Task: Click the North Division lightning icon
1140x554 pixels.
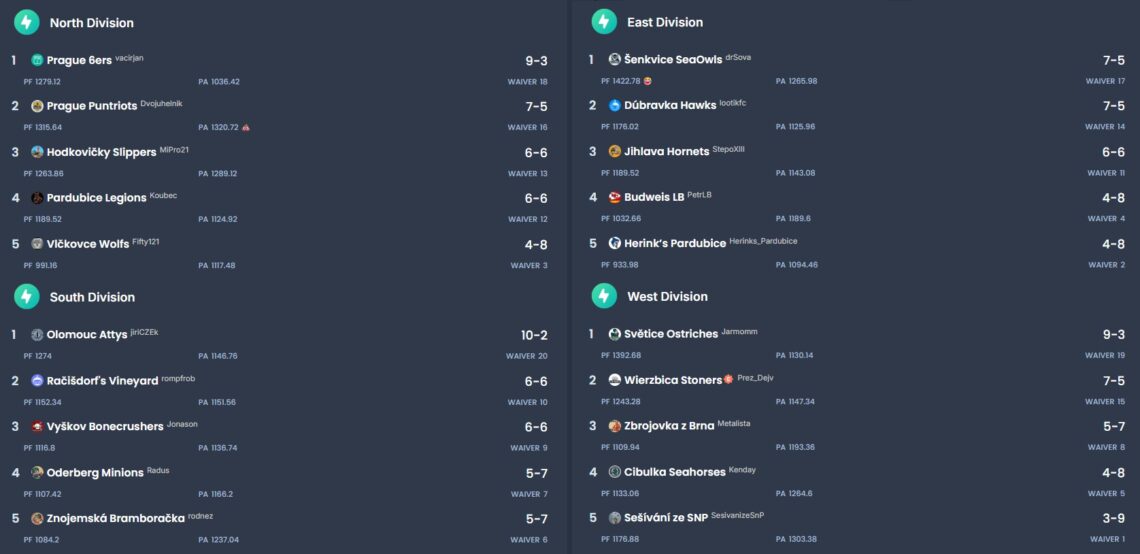Action: (x=27, y=22)
